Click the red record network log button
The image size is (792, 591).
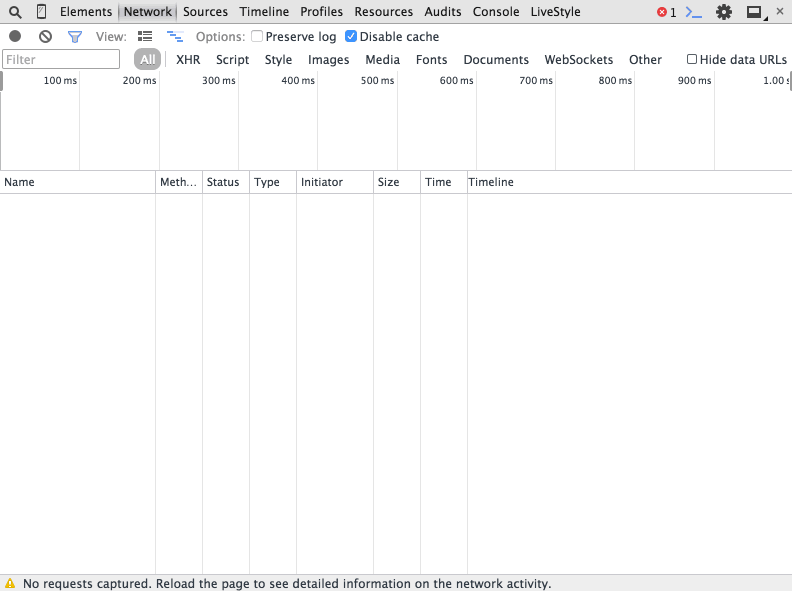[15, 36]
